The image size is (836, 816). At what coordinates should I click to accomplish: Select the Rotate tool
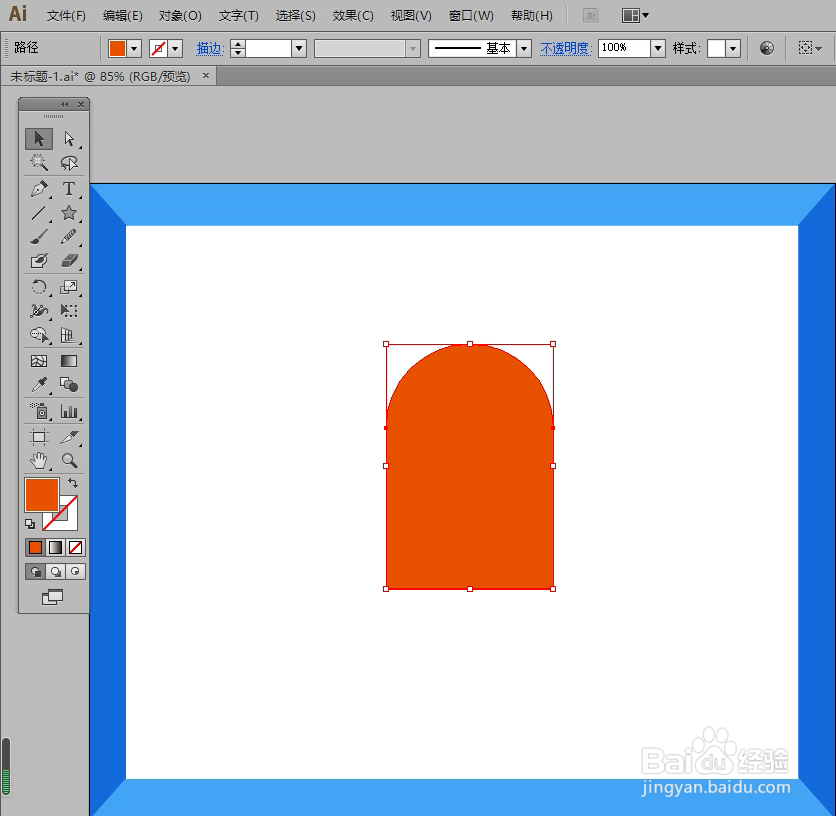click(39, 287)
